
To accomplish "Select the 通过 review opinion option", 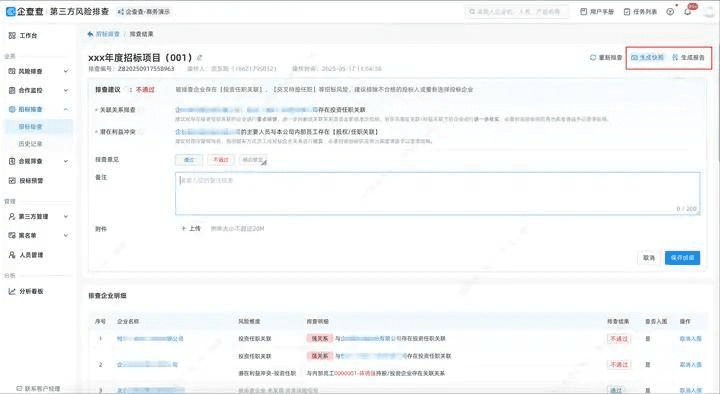I will [x=189, y=160].
